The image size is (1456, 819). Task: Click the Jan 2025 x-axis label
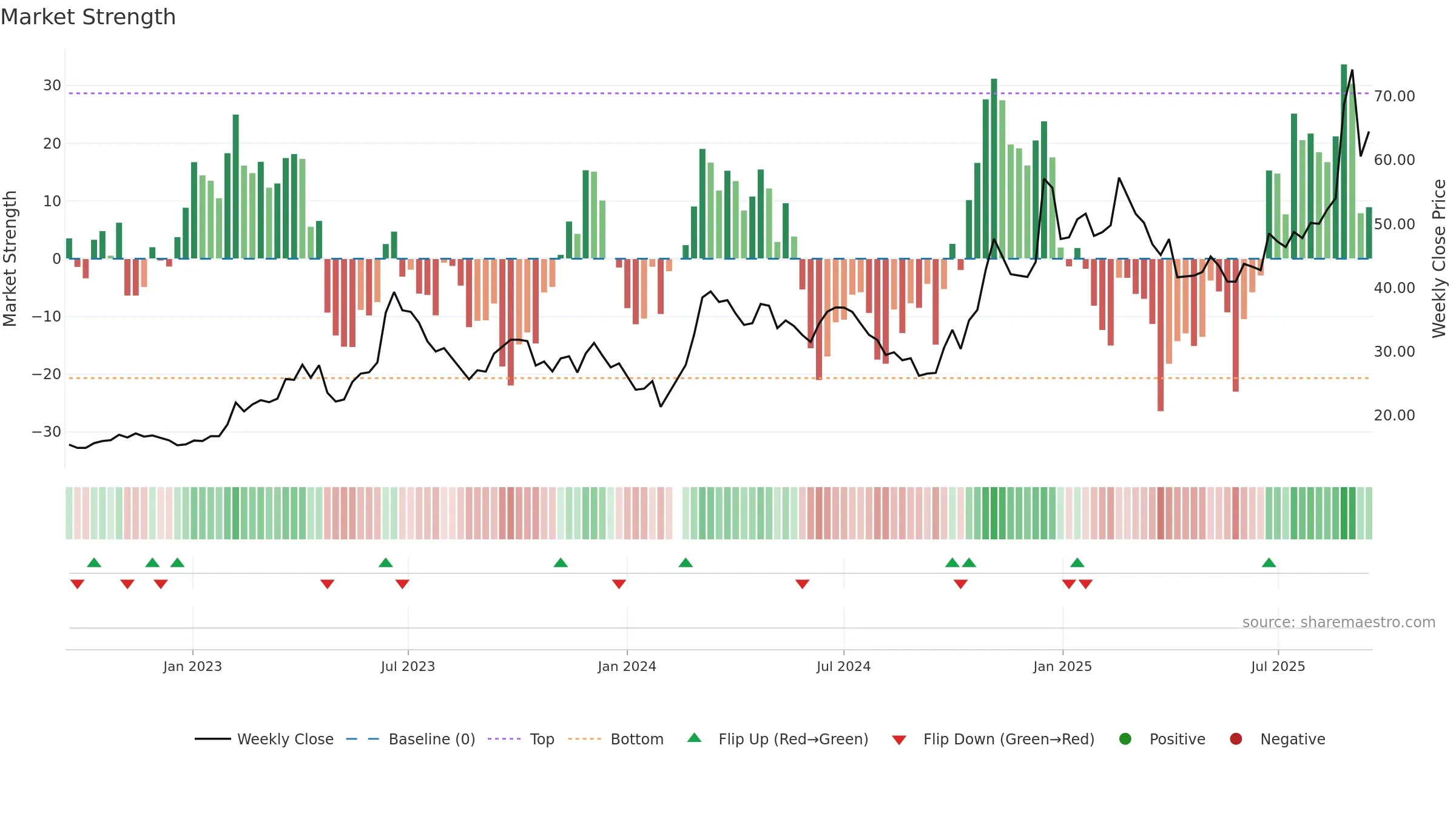[x=1062, y=666]
